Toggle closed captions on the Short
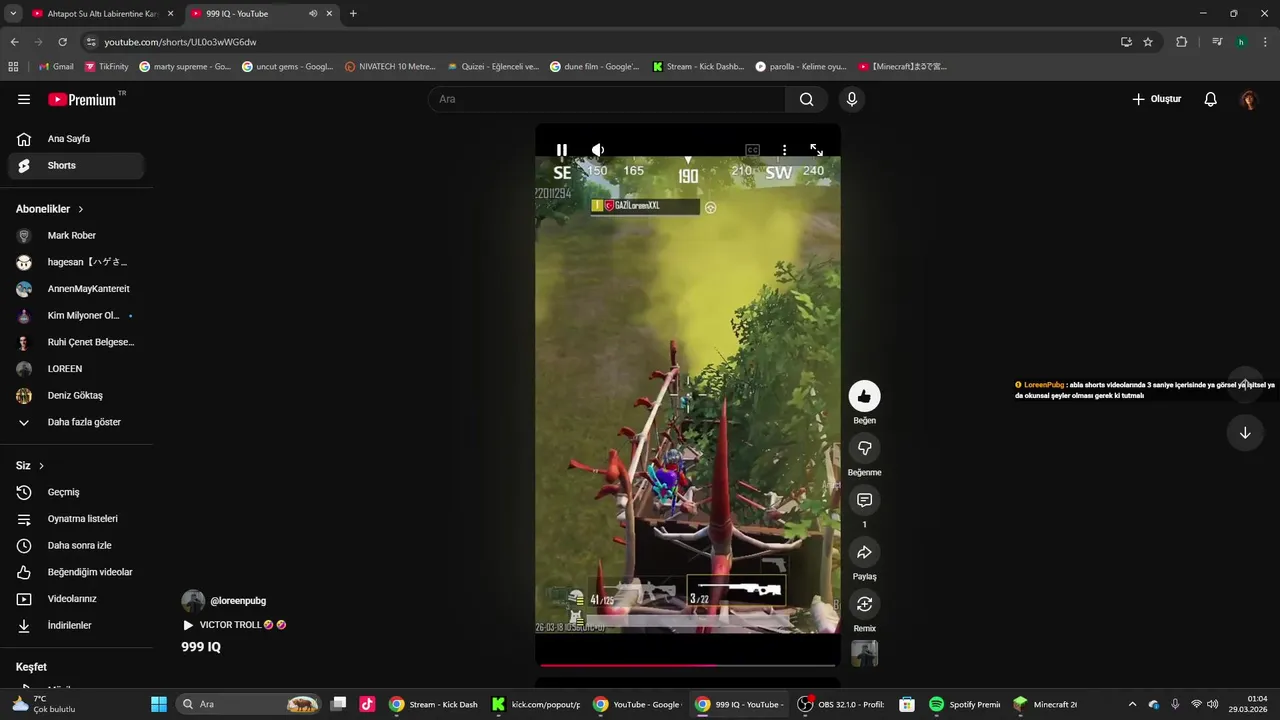1280x720 pixels. point(752,150)
